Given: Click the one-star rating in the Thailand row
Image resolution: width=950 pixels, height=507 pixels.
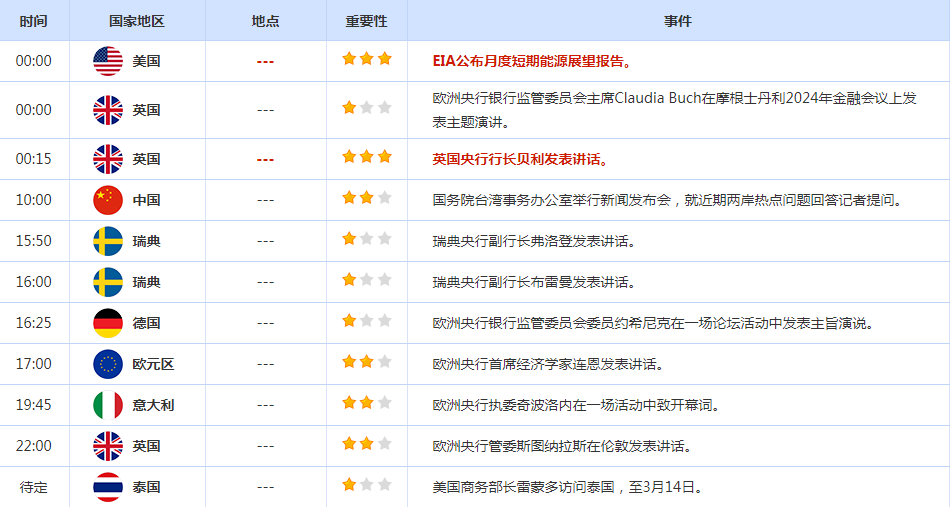Looking at the screenshot, I should (x=367, y=485).
